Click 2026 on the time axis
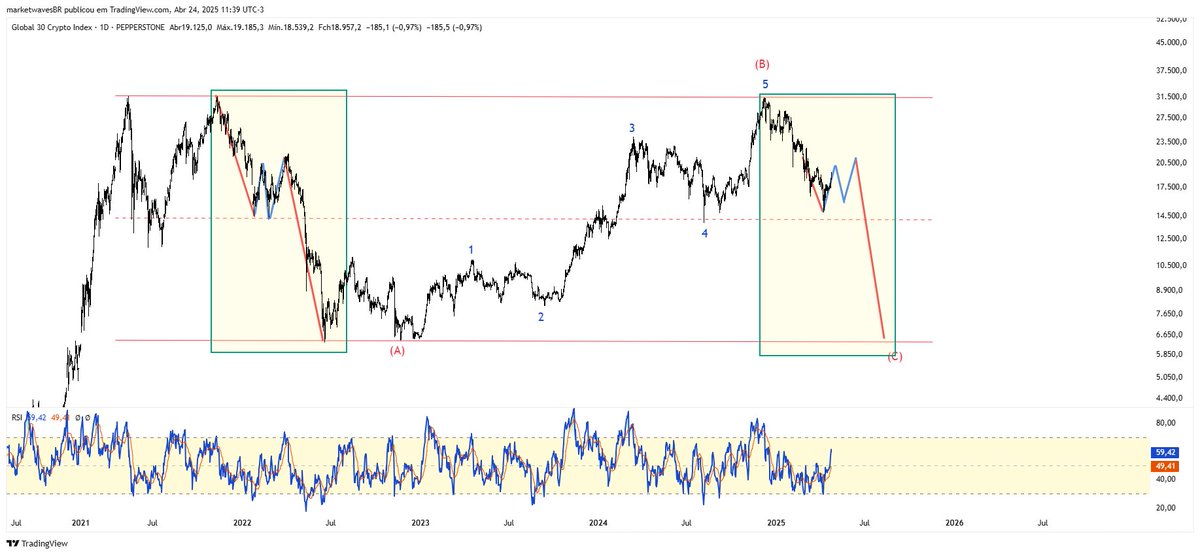Image resolution: width=1200 pixels, height=555 pixels. click(954, 522)
